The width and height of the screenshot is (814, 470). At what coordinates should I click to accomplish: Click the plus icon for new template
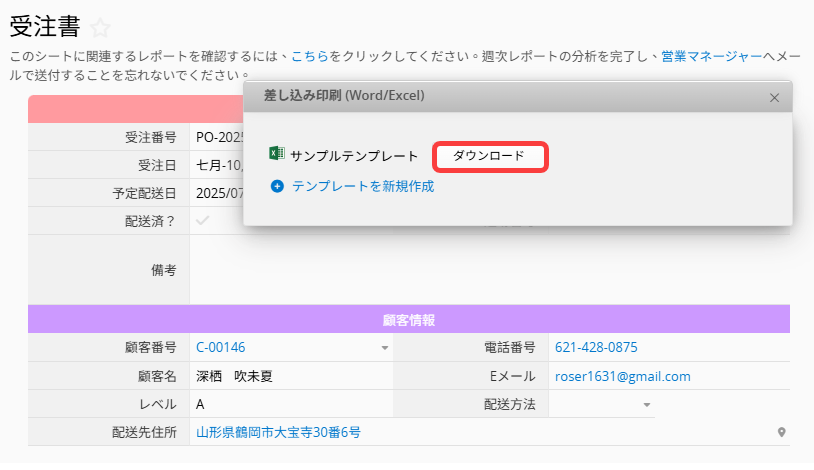point(277,186)
